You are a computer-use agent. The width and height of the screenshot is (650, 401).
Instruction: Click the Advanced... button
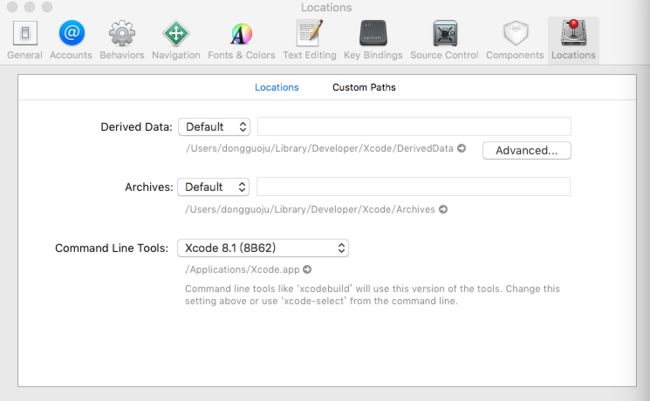click(526, 150)
